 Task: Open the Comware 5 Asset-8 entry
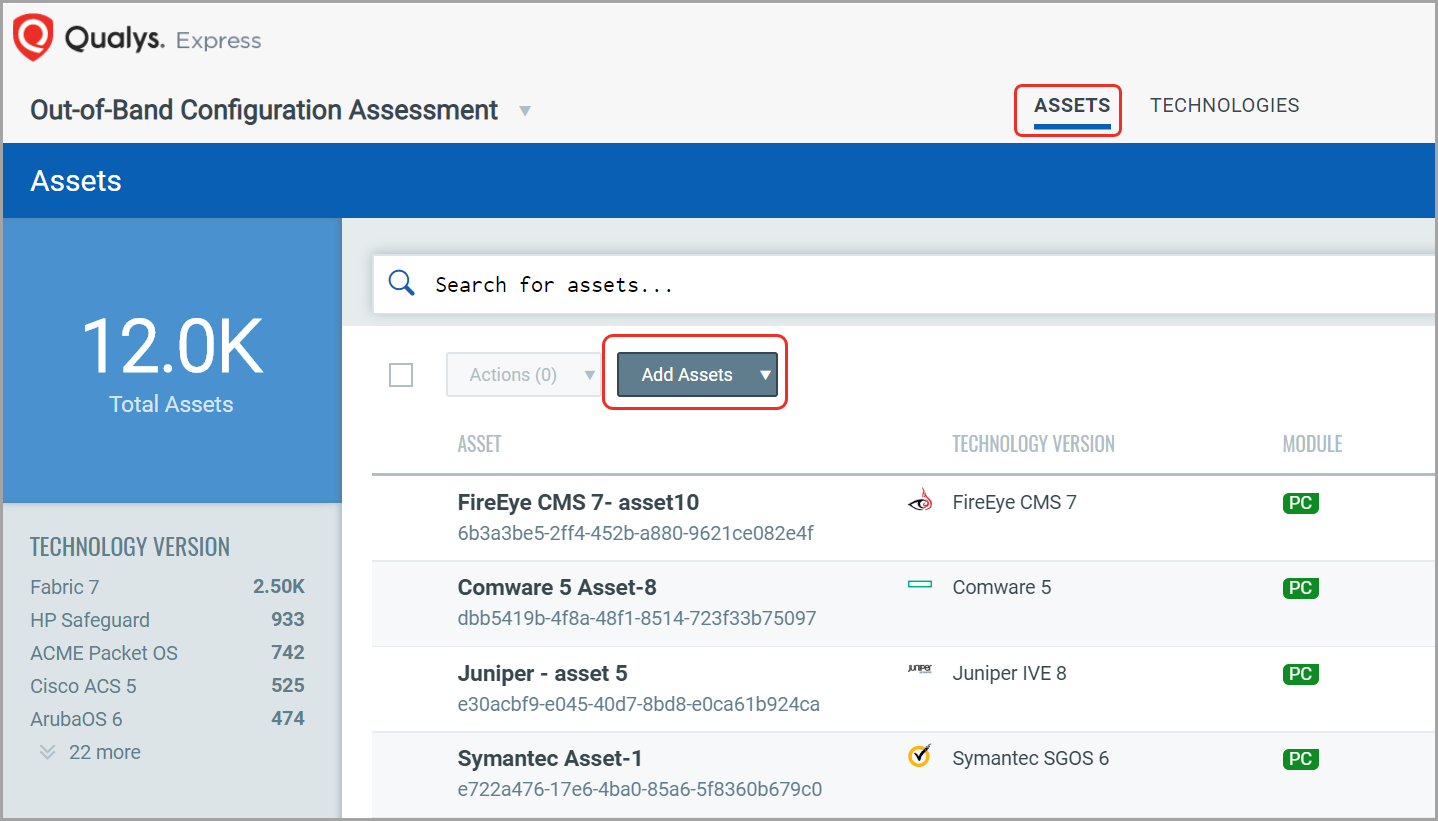pos(557,587)
